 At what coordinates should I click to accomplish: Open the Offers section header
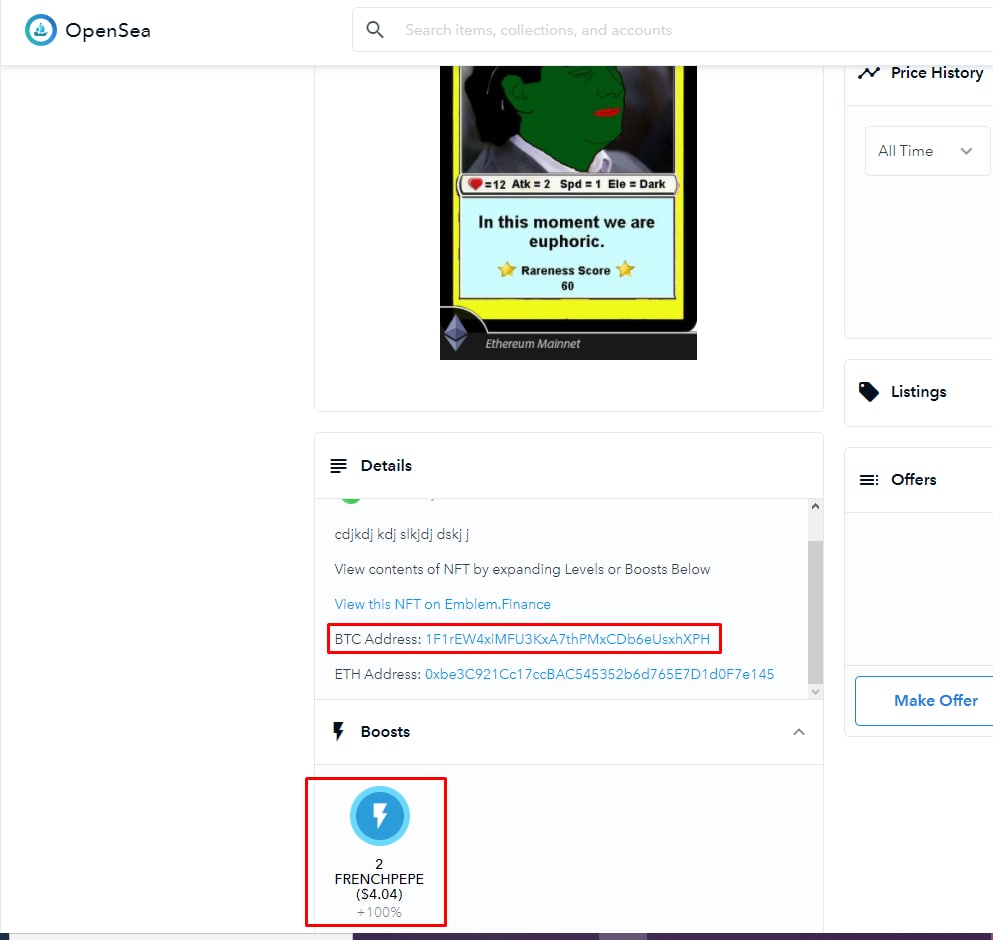918,480
